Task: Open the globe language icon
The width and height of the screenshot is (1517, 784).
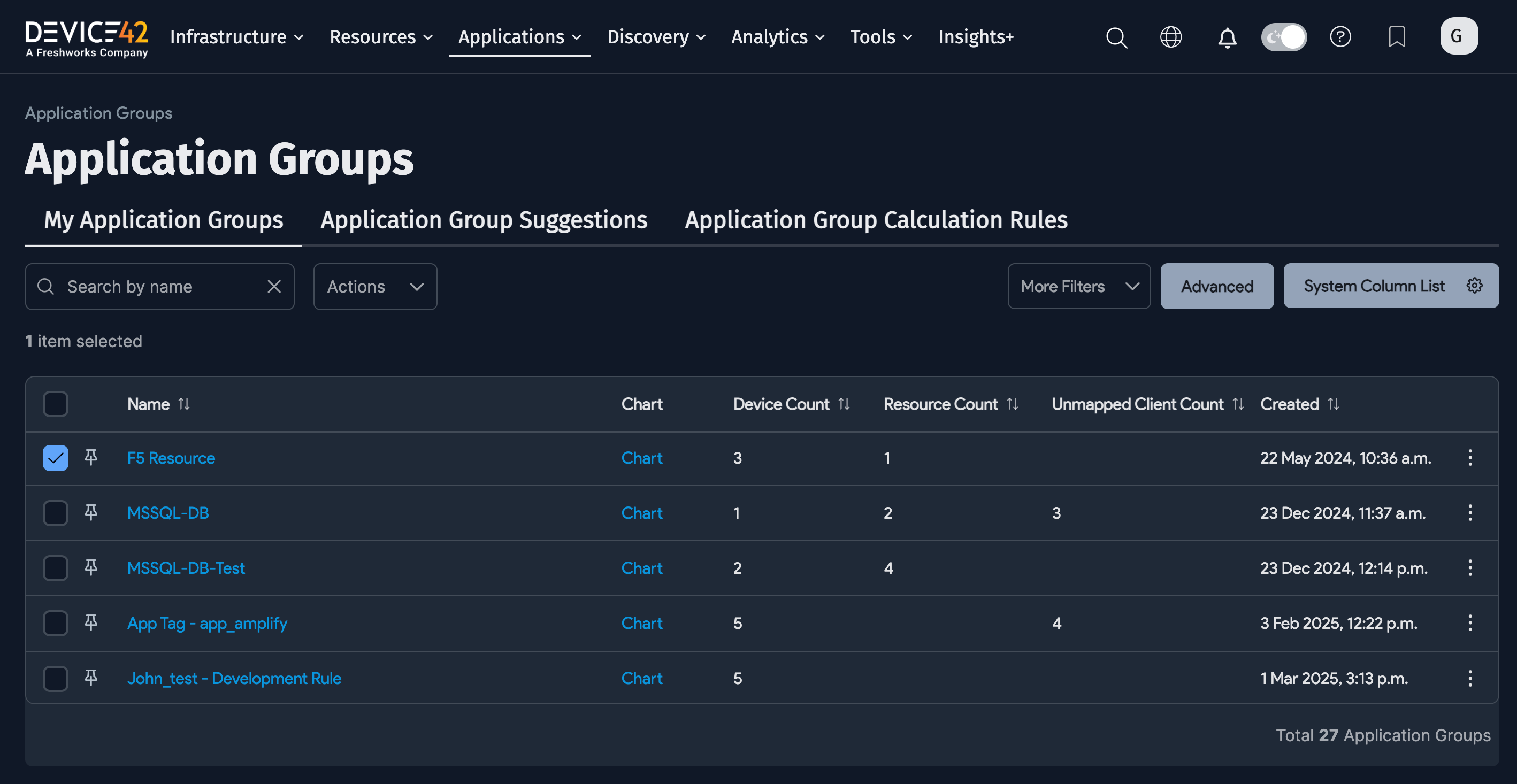Action: [x=1171, y=37]
